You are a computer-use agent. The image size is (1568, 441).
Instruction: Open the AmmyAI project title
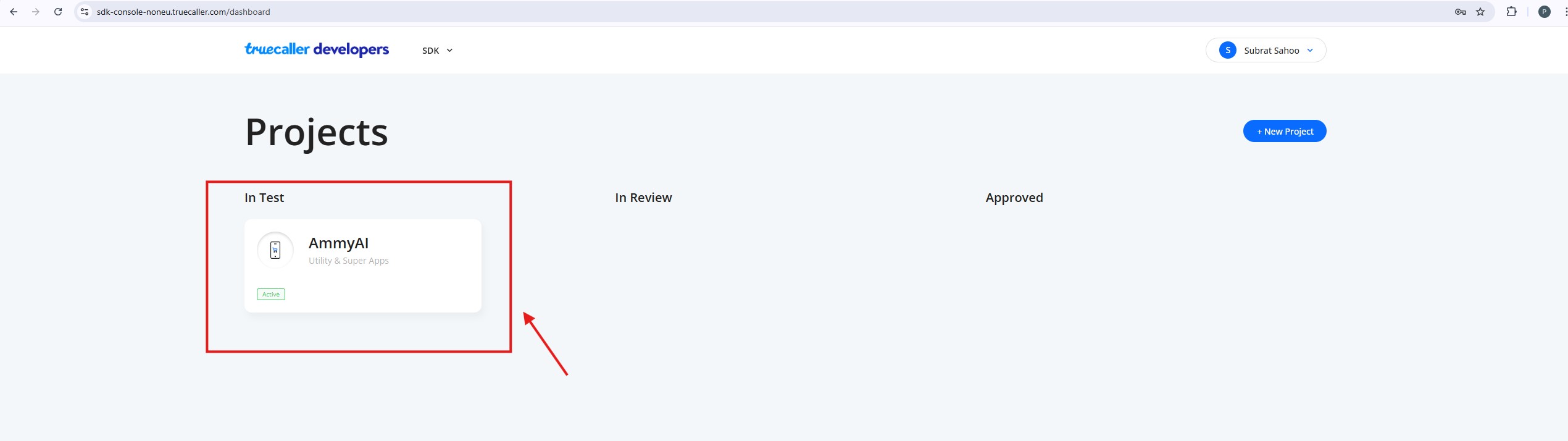[x=338, y=243]
